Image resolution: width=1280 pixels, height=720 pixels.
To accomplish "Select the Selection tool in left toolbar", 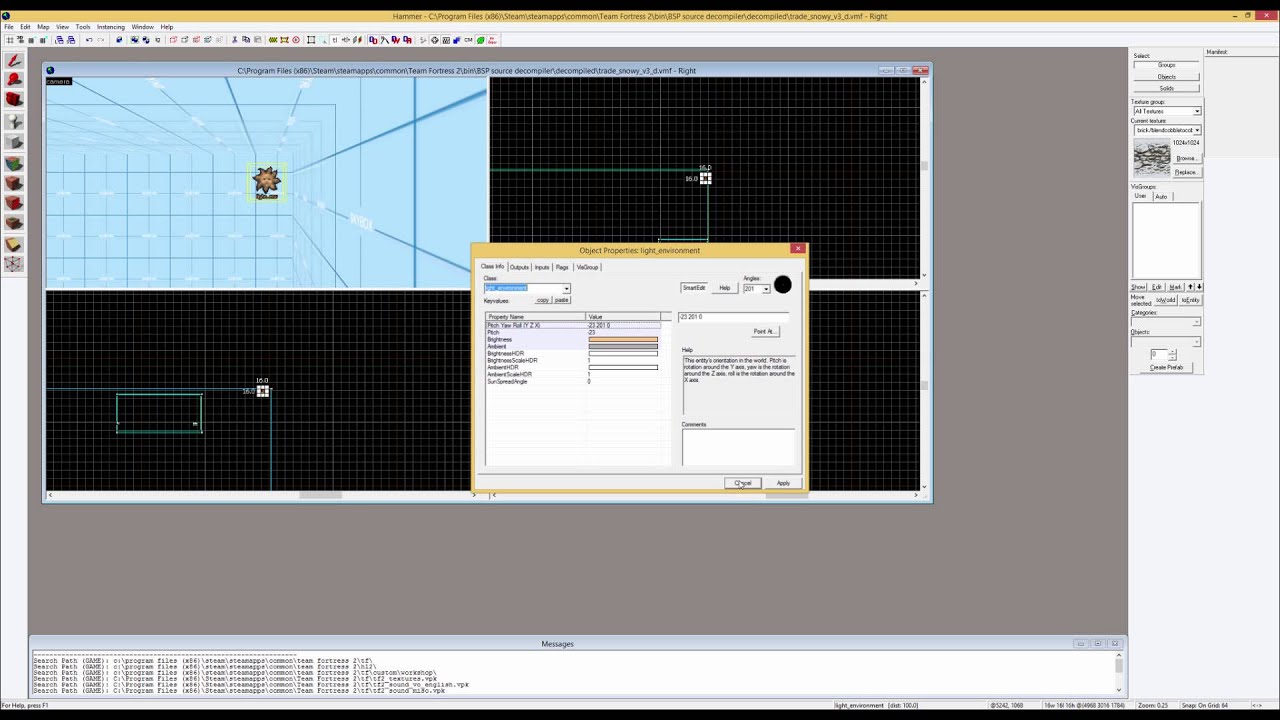I will (14, 61).
